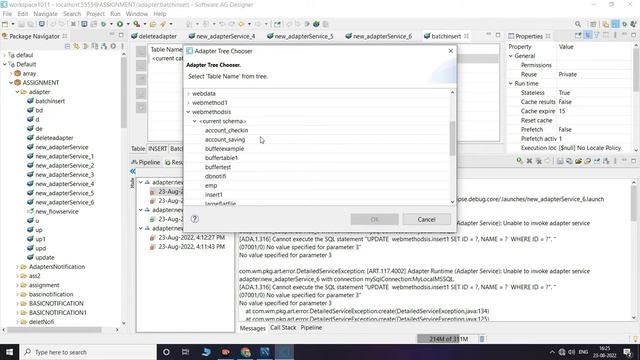Select the INSERT tab in editor
This screenshot has width=640, height=360.
point(158,149)
